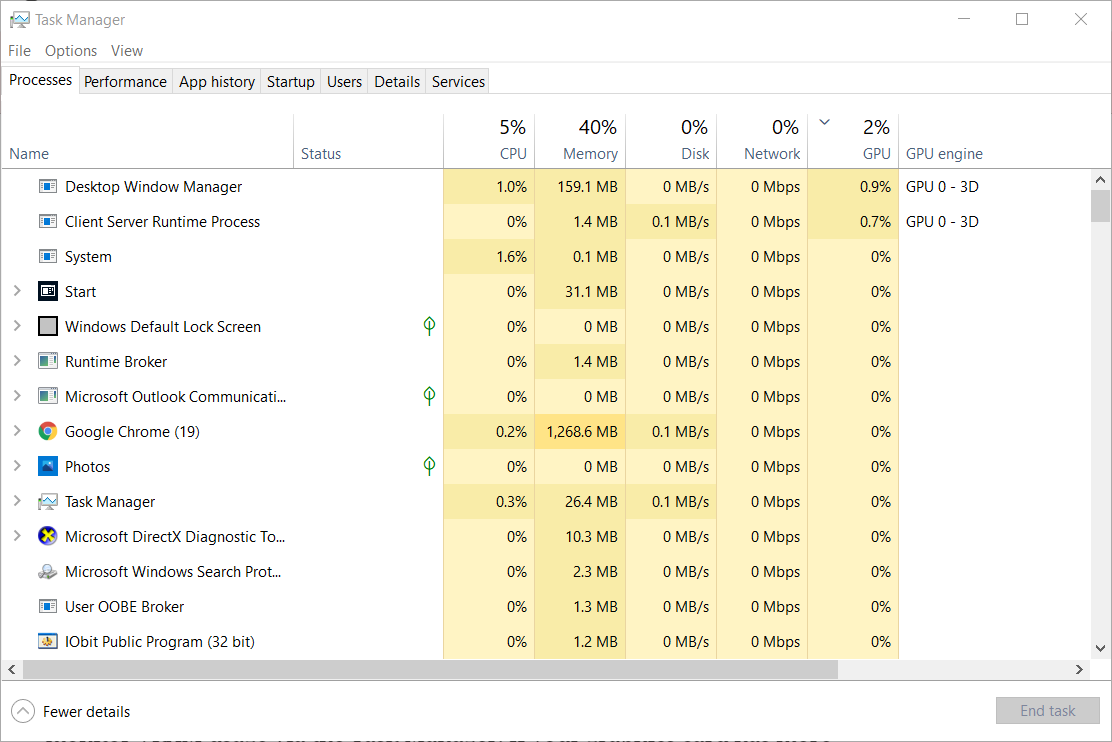Expand Microsoft DirectX Diagnostic Tool group

(x=17, y=536)
